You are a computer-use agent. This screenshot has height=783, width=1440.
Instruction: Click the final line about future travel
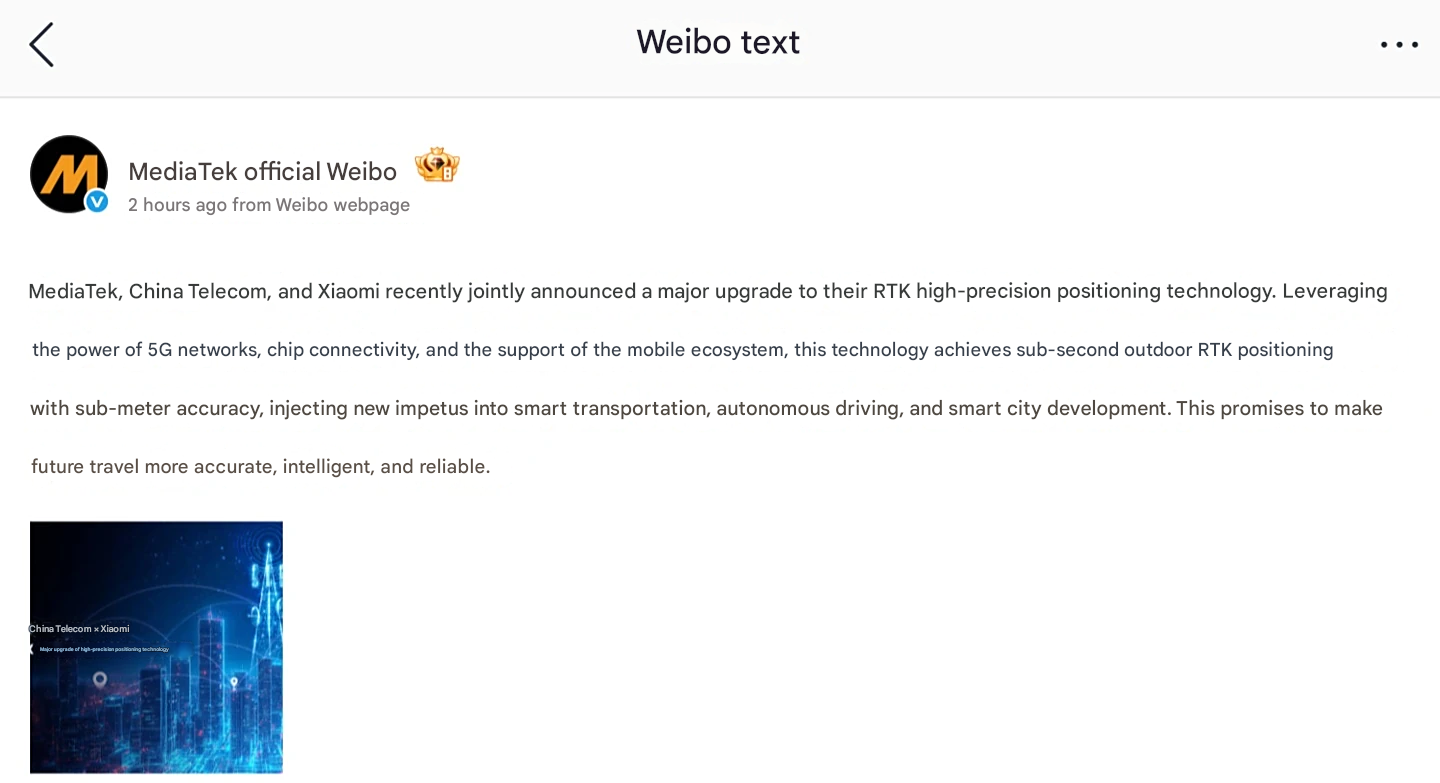(260, 466)
